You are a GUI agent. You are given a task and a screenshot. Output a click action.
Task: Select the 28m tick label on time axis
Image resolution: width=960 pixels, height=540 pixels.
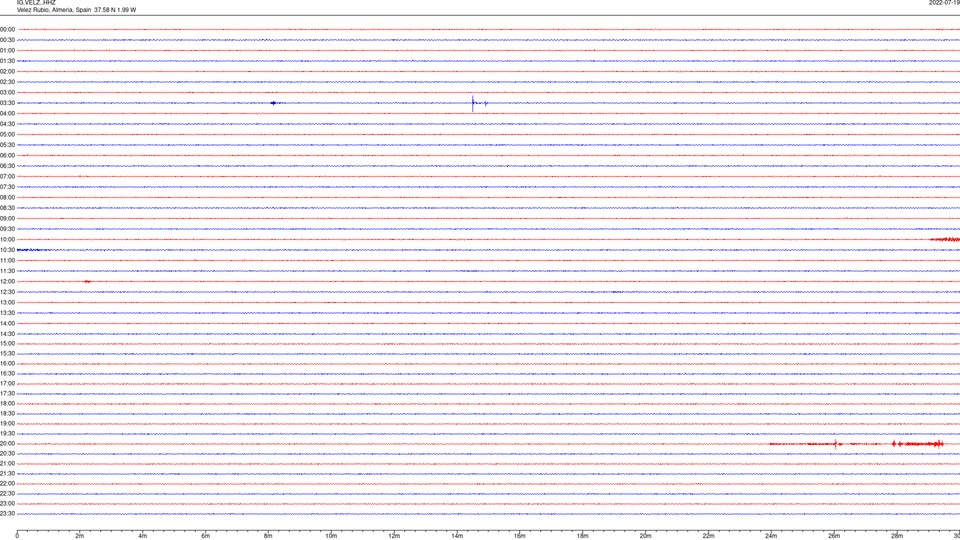point(897,536)
